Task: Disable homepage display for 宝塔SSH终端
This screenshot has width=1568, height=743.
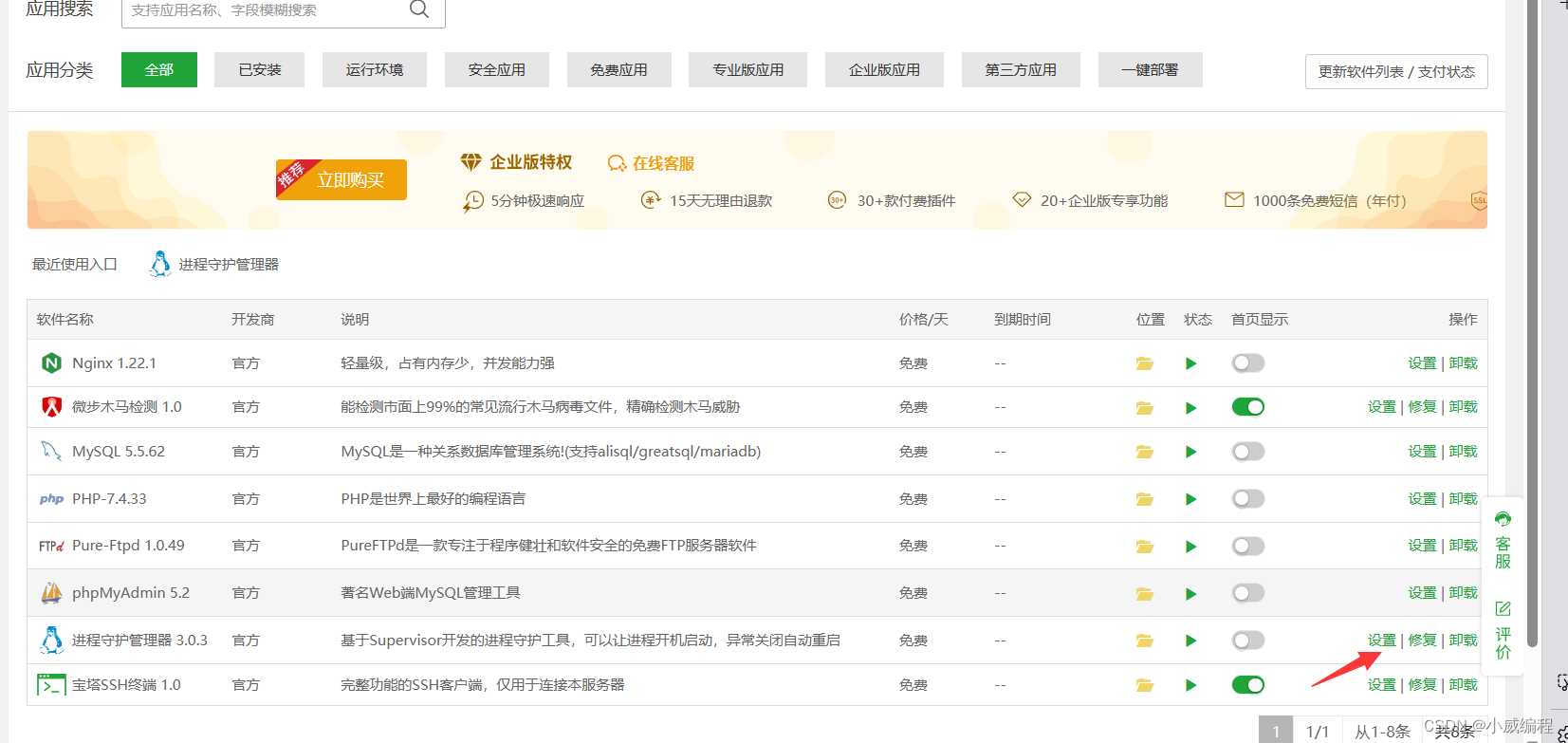Action: point(1248,685)
